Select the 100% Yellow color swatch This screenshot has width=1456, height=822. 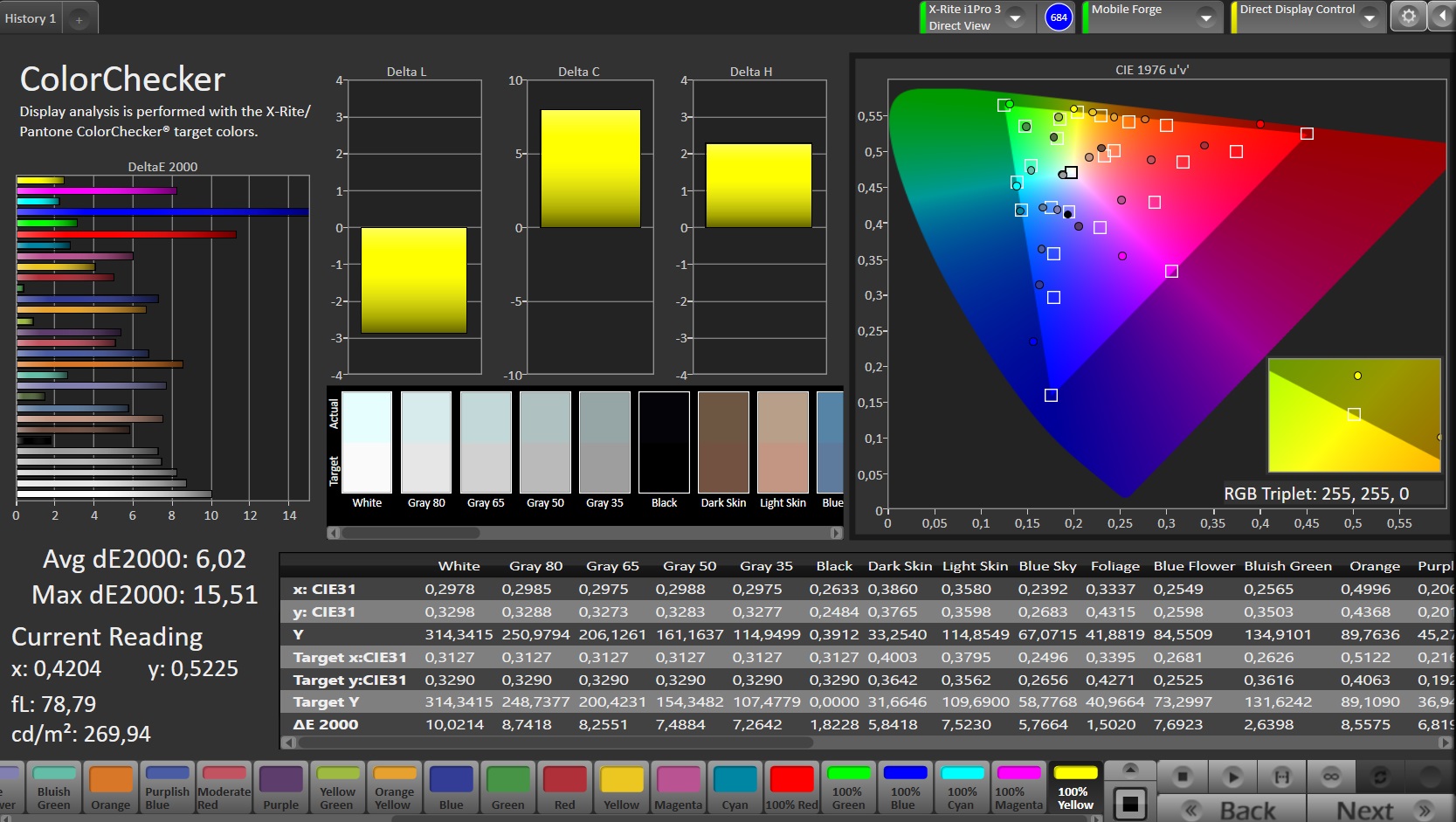click(1075, 786)
